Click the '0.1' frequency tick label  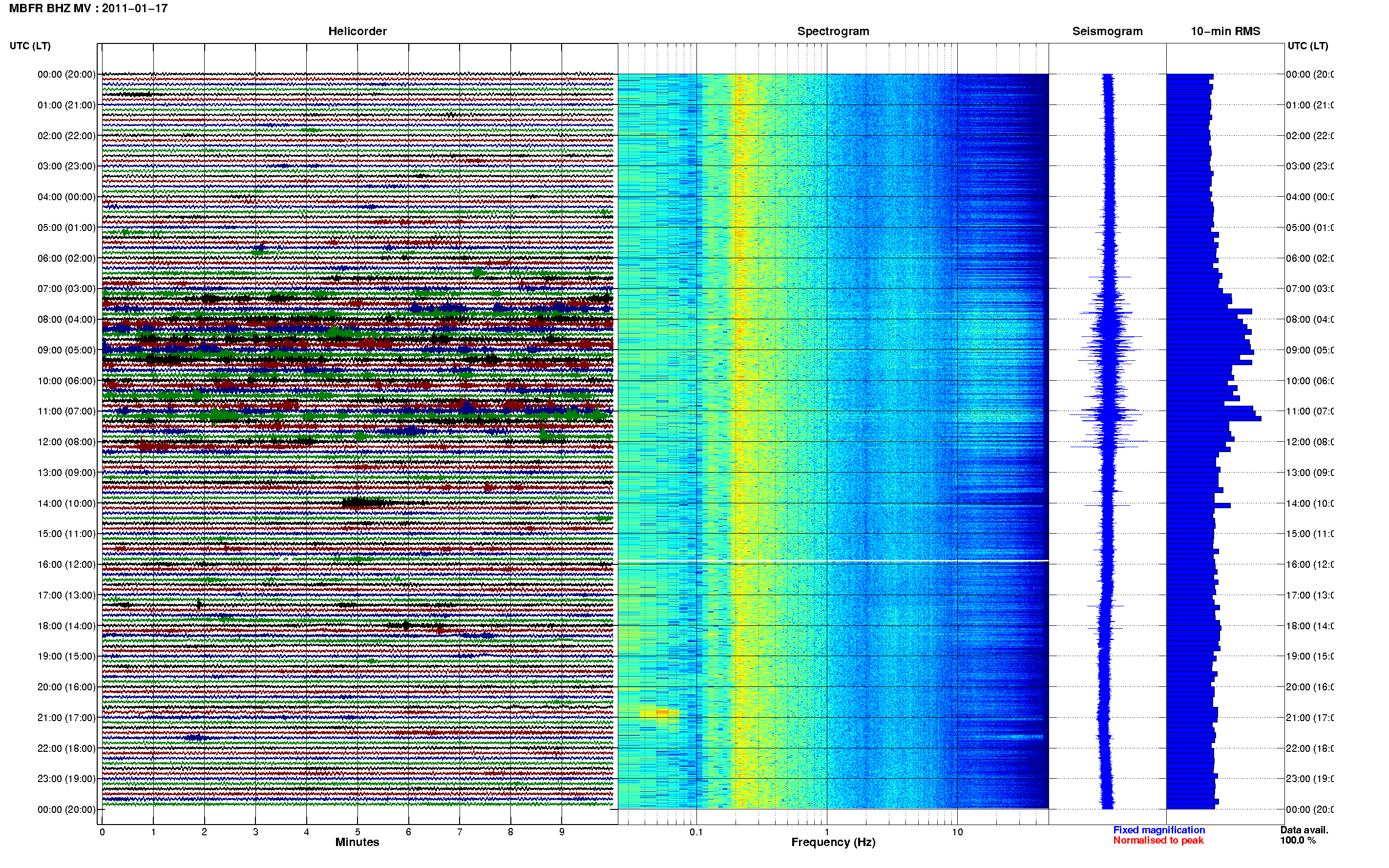[x=696, y=832]
